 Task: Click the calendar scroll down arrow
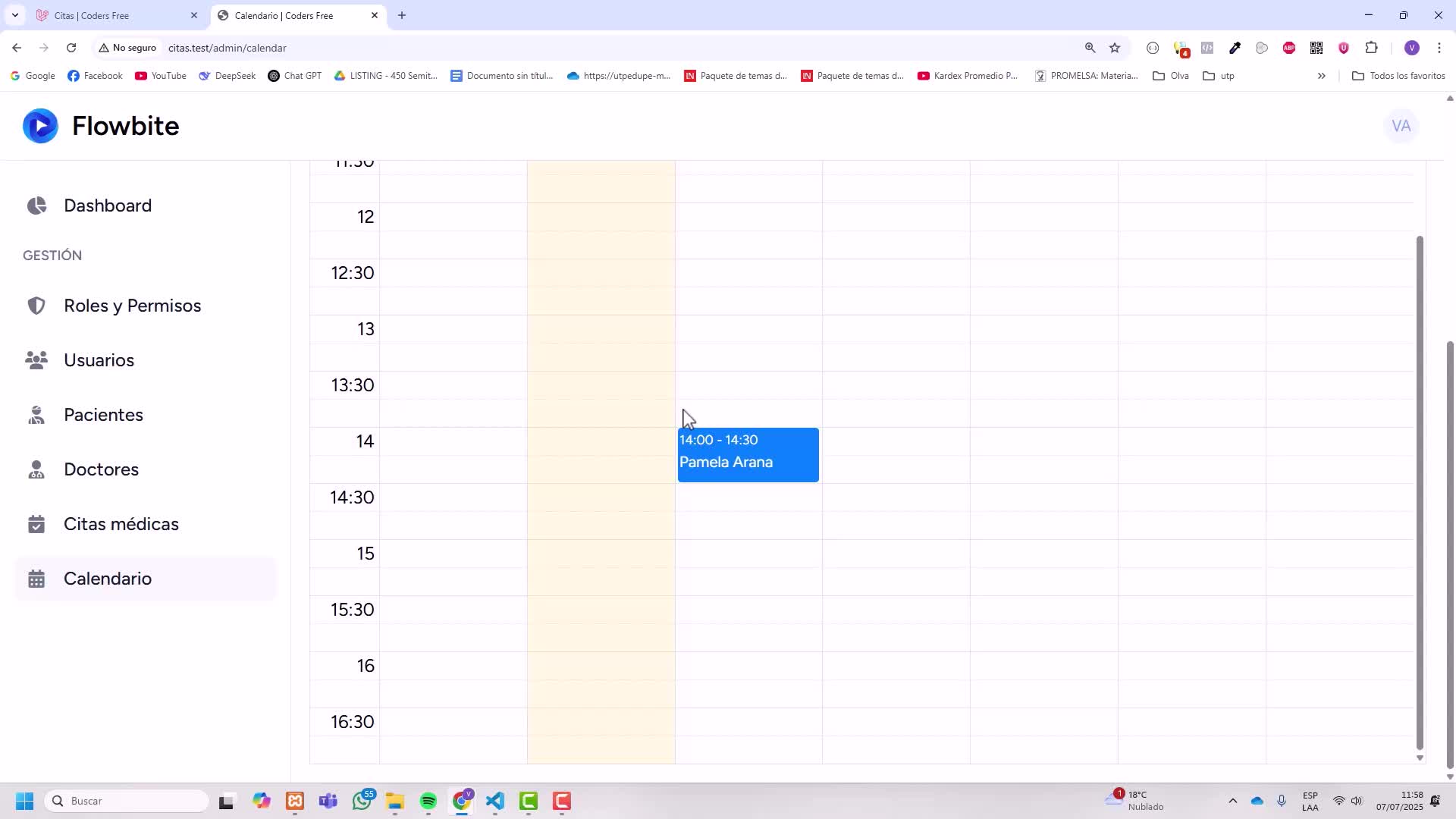click(1420, 758)
